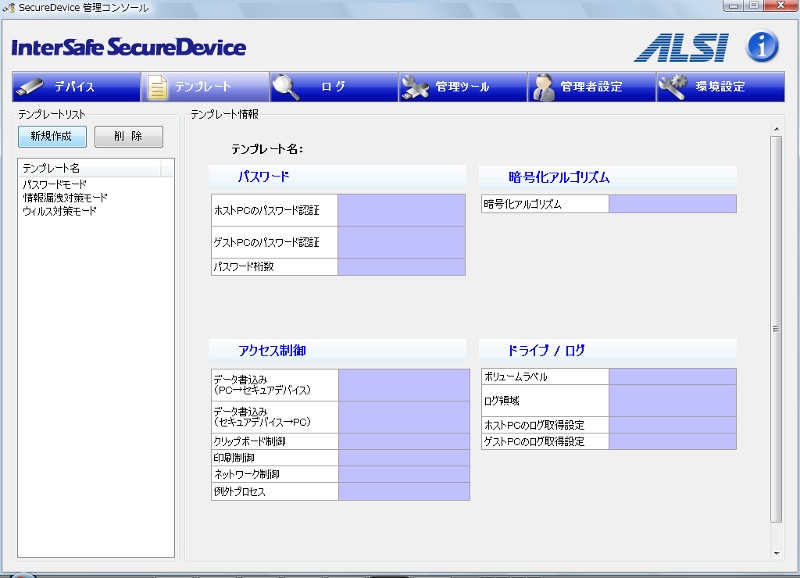Click the ALSI logo

tap(681, 47)
